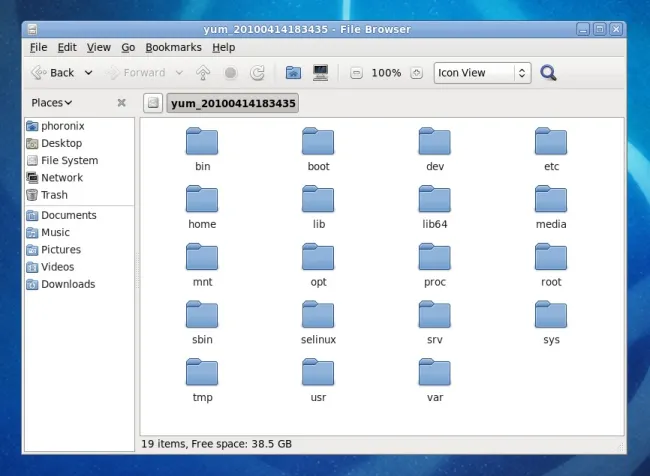Image resolution: width=650 pixels, height=476 pixels.
Task: Select the sys folder
Action: [x=551, y=322]
